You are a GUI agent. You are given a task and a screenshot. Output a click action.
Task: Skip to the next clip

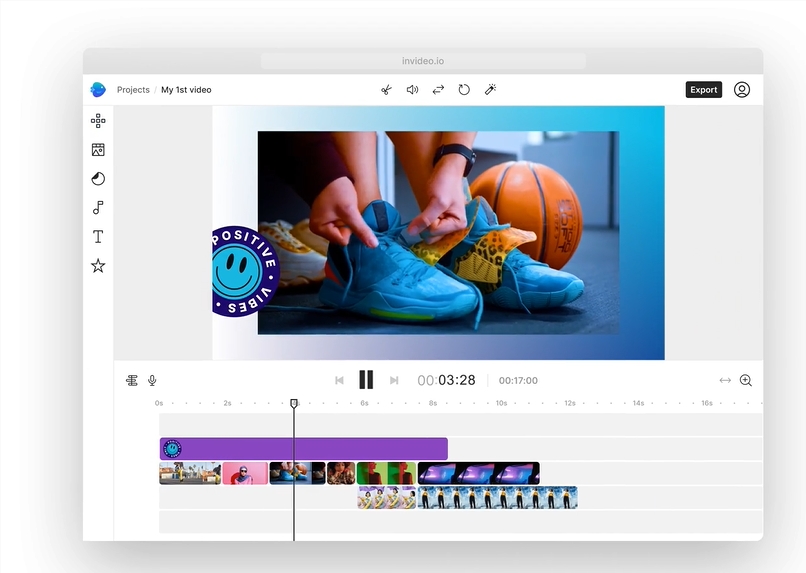[394, 380]
